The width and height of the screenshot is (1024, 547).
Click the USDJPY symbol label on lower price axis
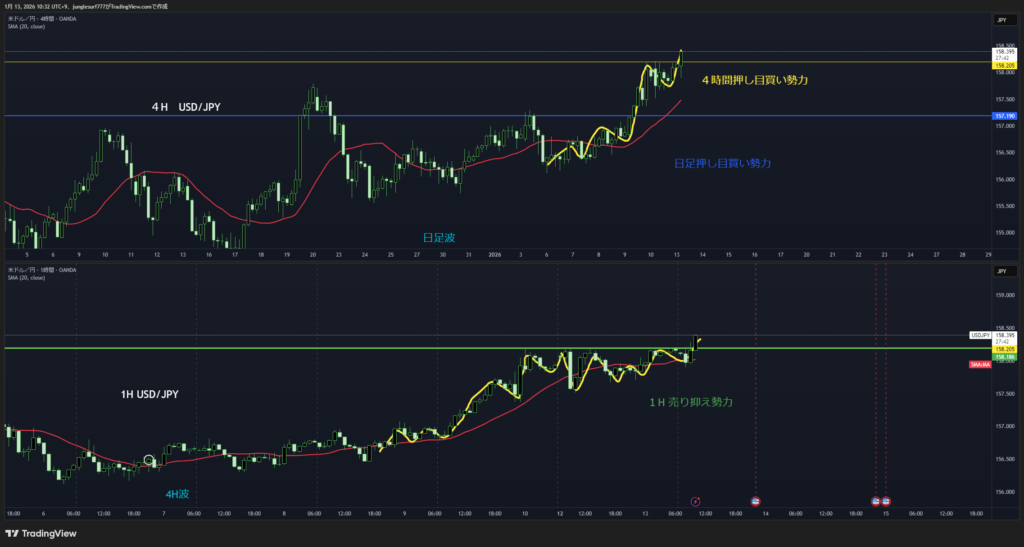[980, 334]
